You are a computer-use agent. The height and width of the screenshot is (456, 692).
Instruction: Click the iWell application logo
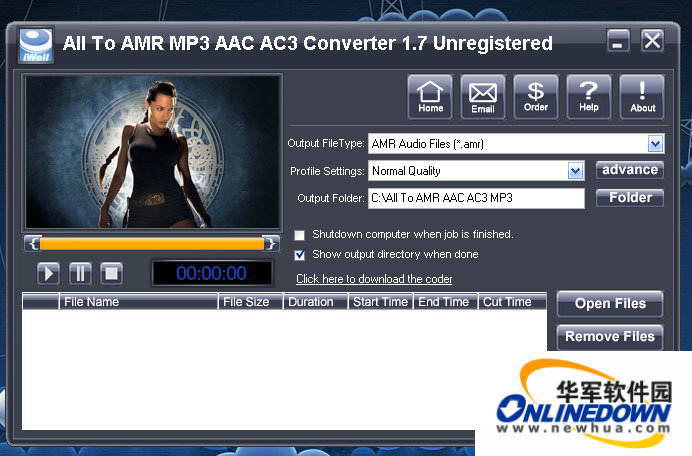[x=36, y=45]
